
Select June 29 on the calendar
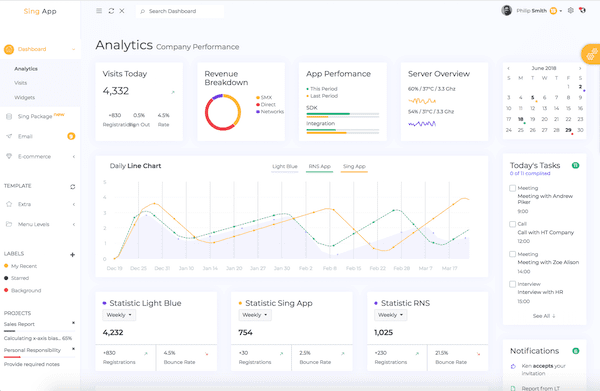coord(568,130)
